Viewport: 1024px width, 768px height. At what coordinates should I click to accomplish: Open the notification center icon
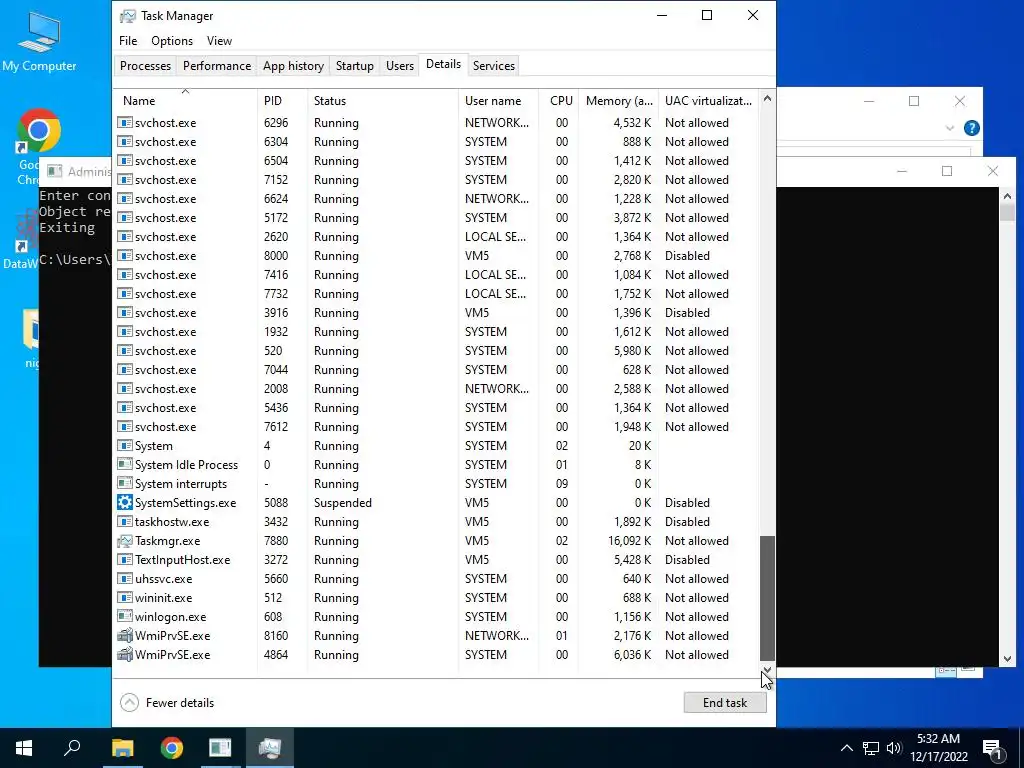pos(992,748)
